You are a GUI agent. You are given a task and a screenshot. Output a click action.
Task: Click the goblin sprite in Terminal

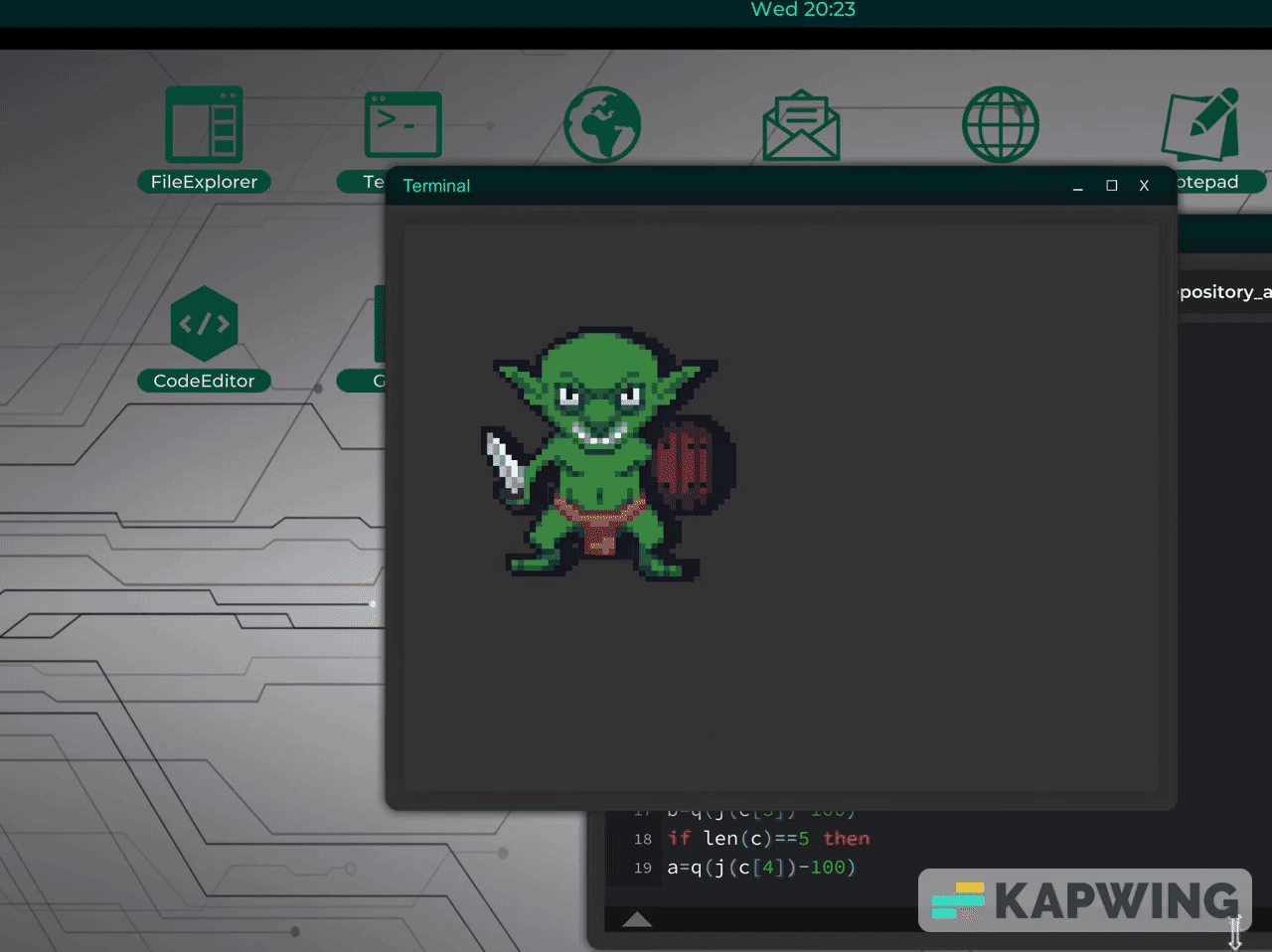click(608, 453)
